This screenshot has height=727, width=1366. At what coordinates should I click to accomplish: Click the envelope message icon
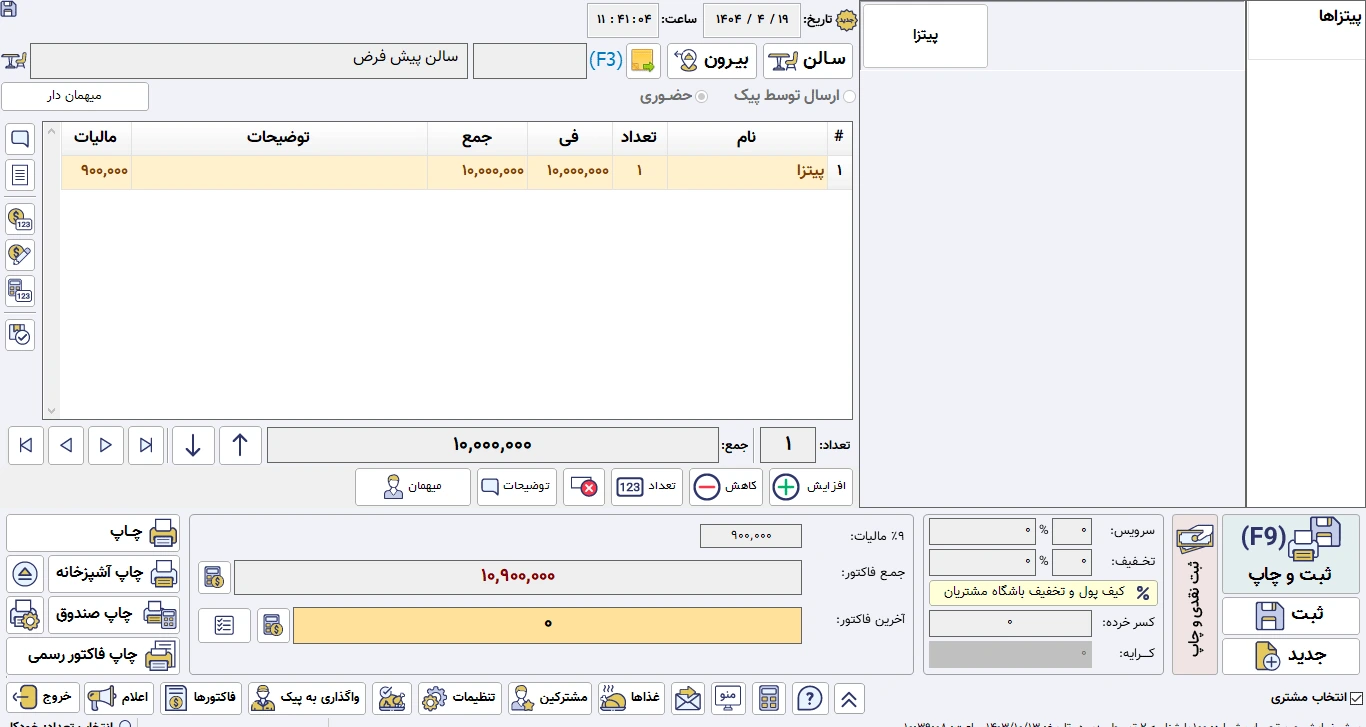(x=688, y=698)
